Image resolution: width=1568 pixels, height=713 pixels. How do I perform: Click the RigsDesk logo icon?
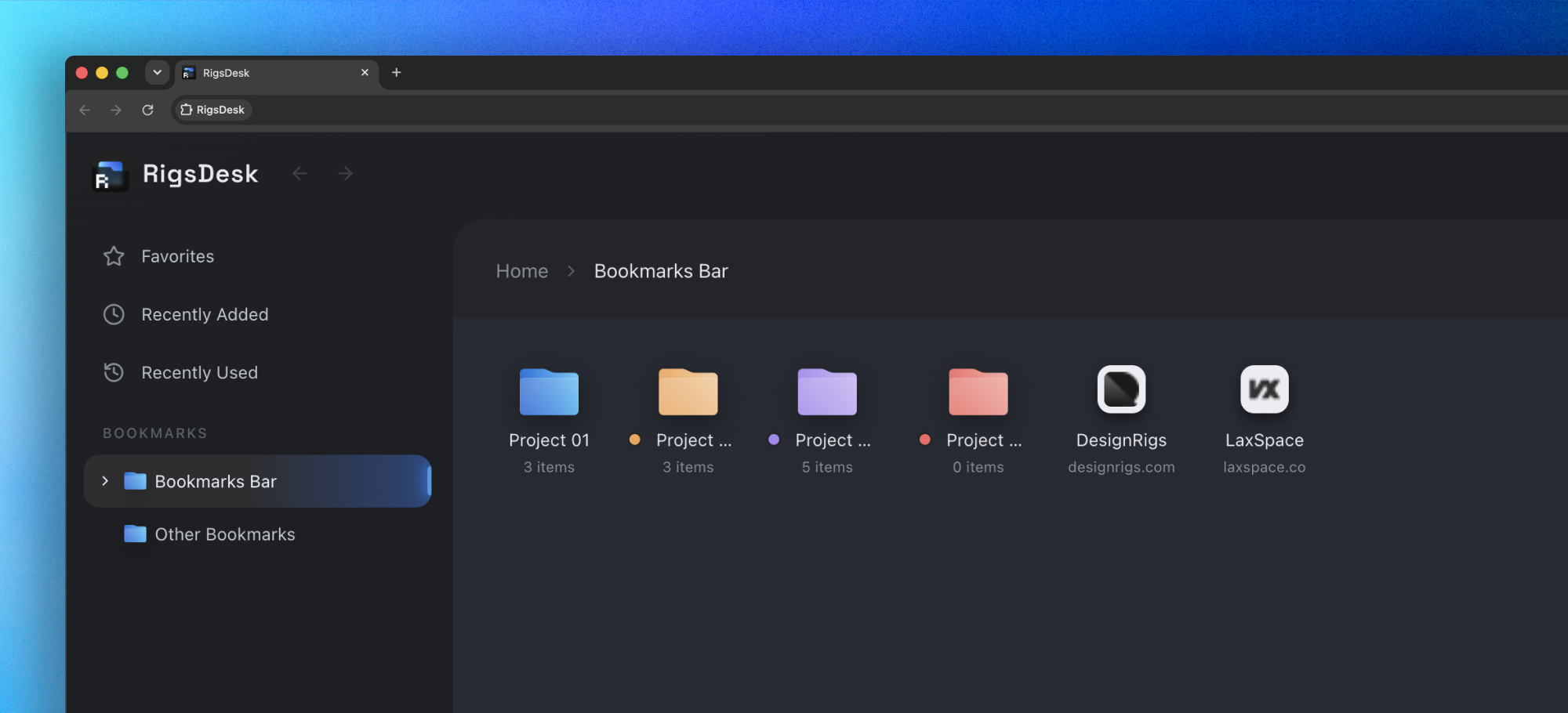[111, 175]
